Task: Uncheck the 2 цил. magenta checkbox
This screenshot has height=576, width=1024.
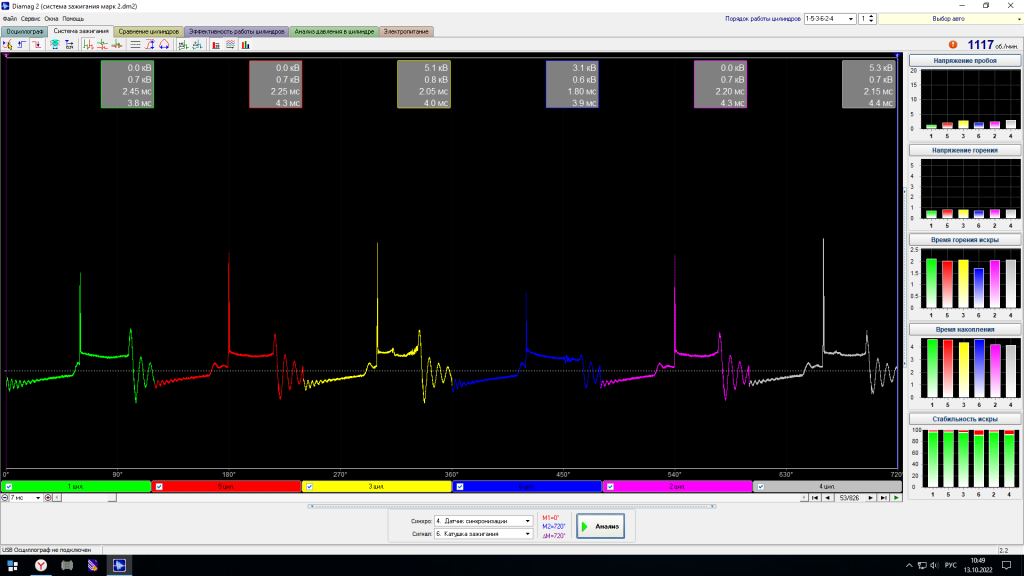Action: (610, 487)
